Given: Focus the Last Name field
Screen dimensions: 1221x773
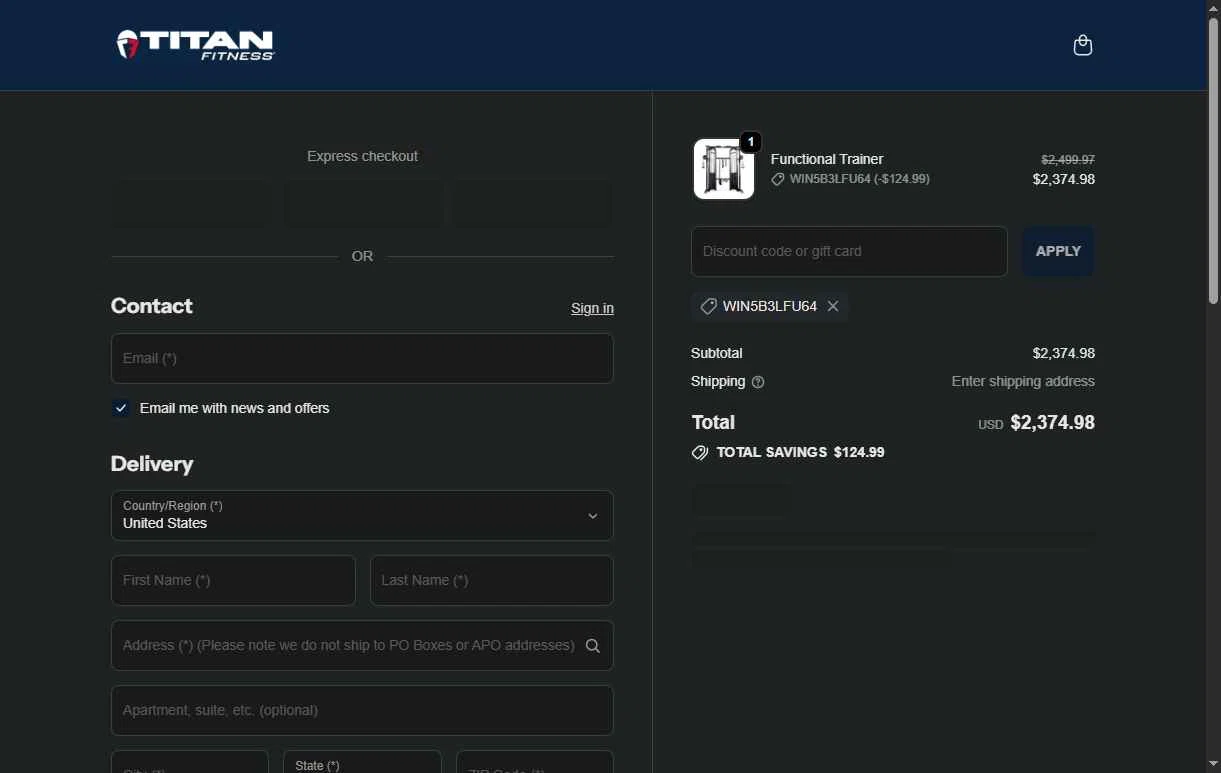Looking at the screenshot, I should pyautogui.click(x=491, y=580).
